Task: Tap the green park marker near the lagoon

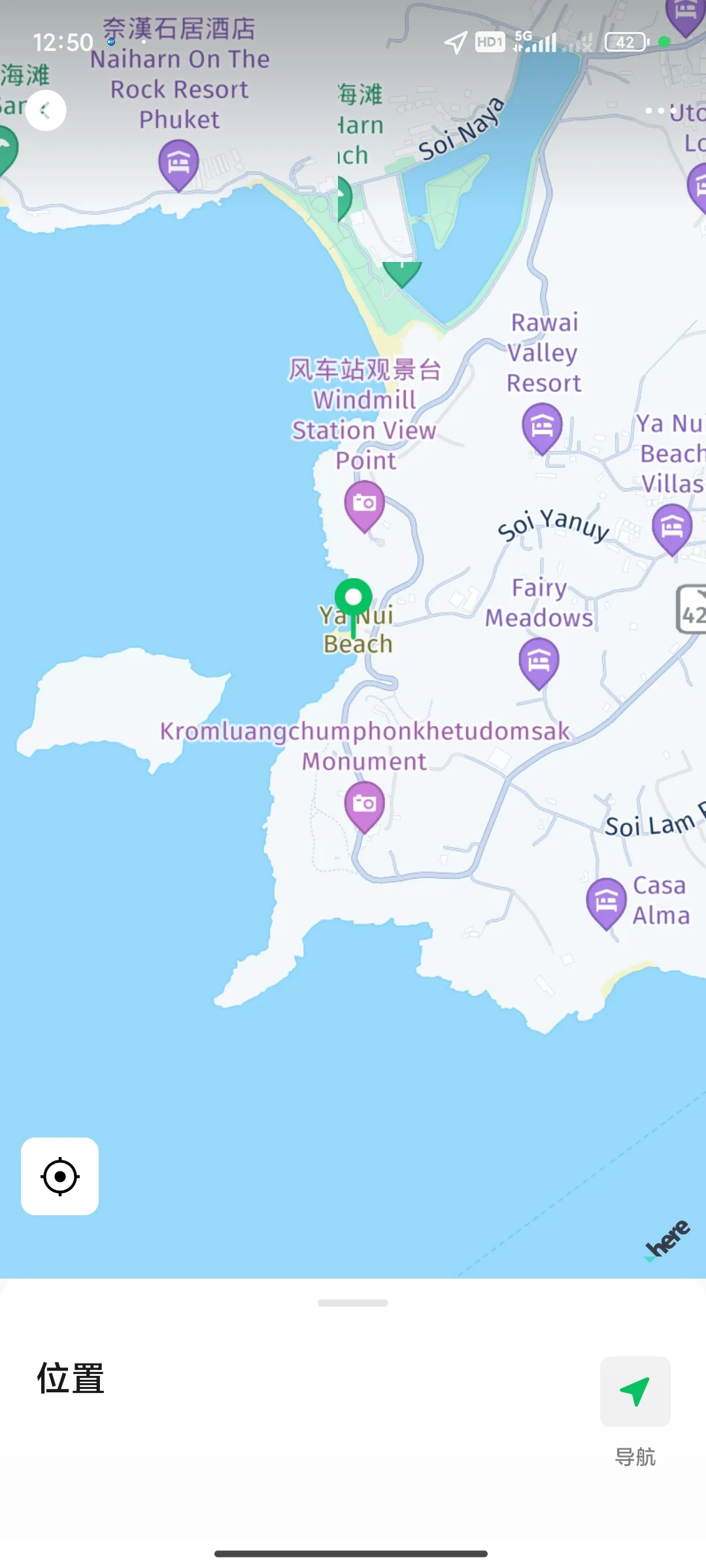Action: point(402,273)
